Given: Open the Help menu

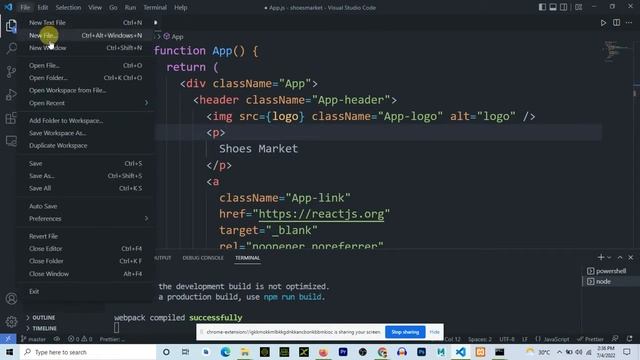Looking at the screenshot, I should [180, 7].
